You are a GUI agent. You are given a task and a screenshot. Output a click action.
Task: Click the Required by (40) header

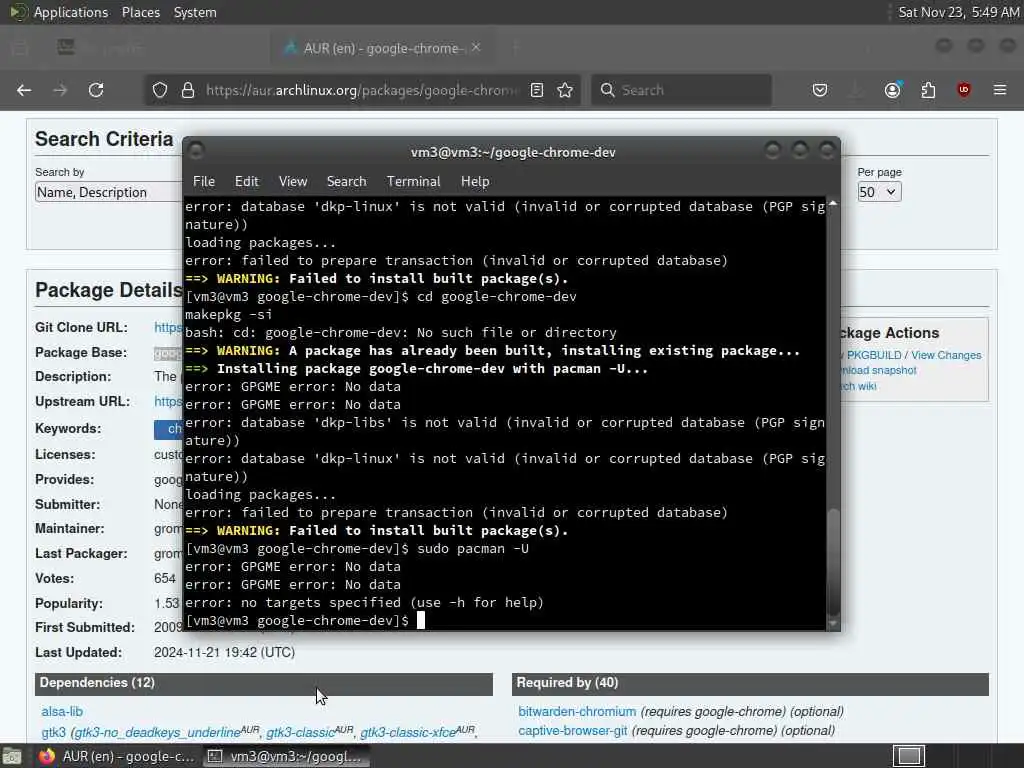[x=750, y=683]
